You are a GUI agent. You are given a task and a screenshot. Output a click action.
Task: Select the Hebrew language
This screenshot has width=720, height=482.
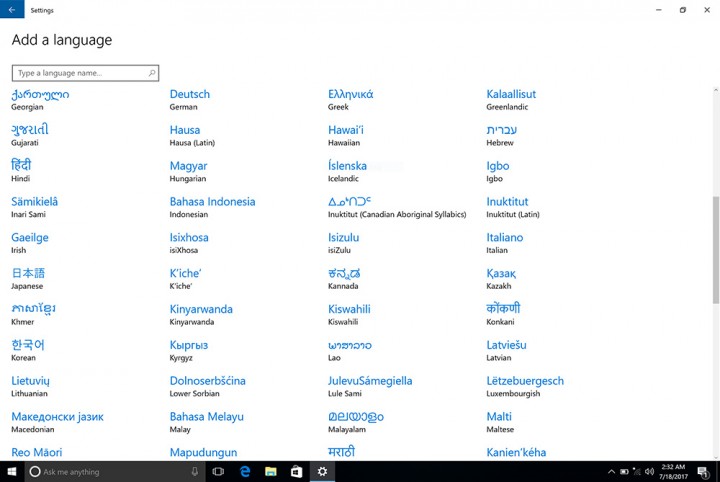coord(501,135)
